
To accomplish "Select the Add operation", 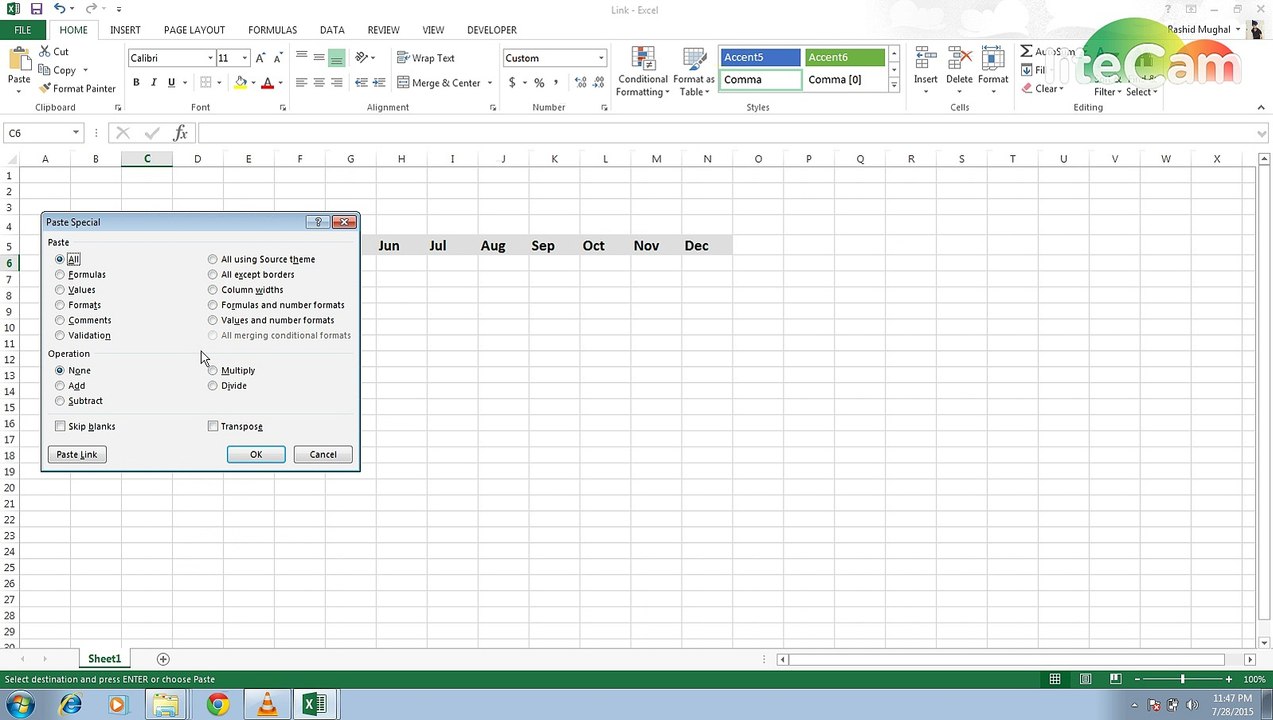I will (60, 386).
